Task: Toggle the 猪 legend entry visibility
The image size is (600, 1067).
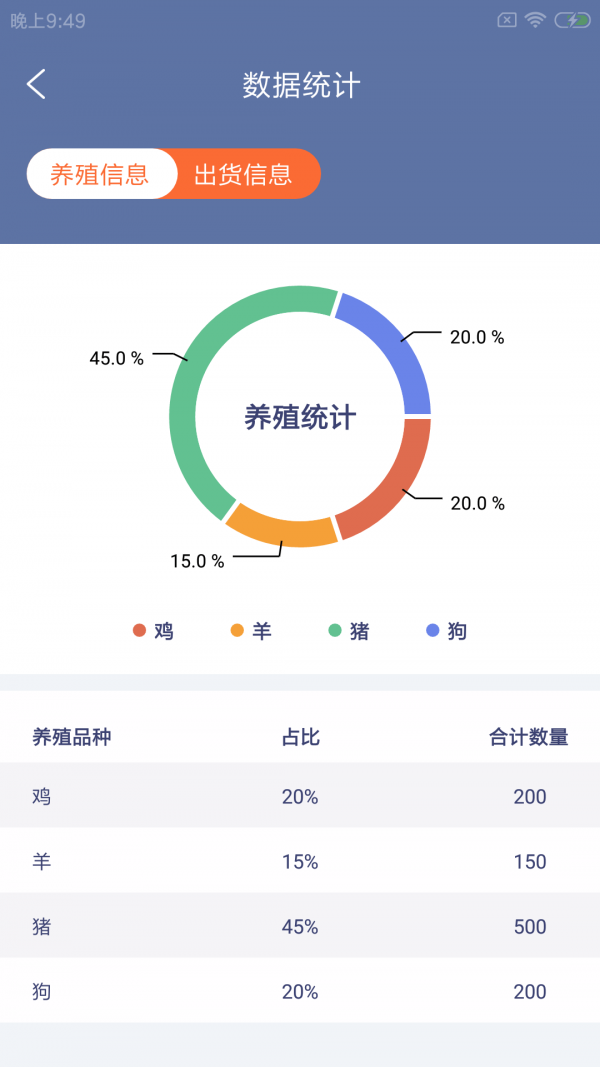Action: tap(348, 631)
